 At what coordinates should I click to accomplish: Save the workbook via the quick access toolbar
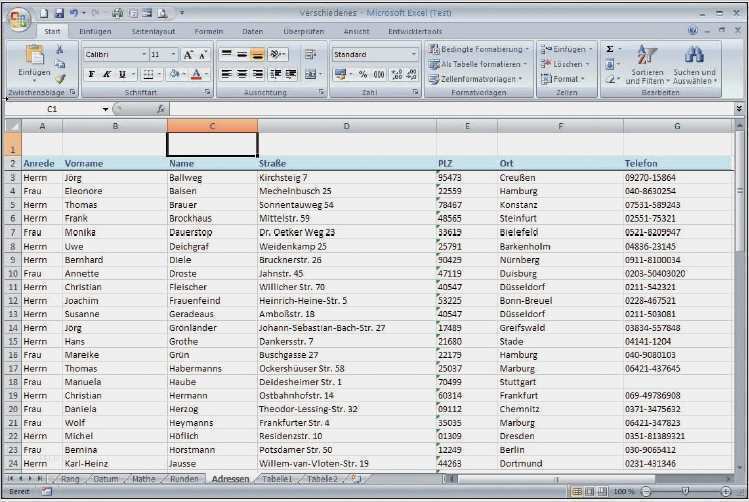click(58, 13)
